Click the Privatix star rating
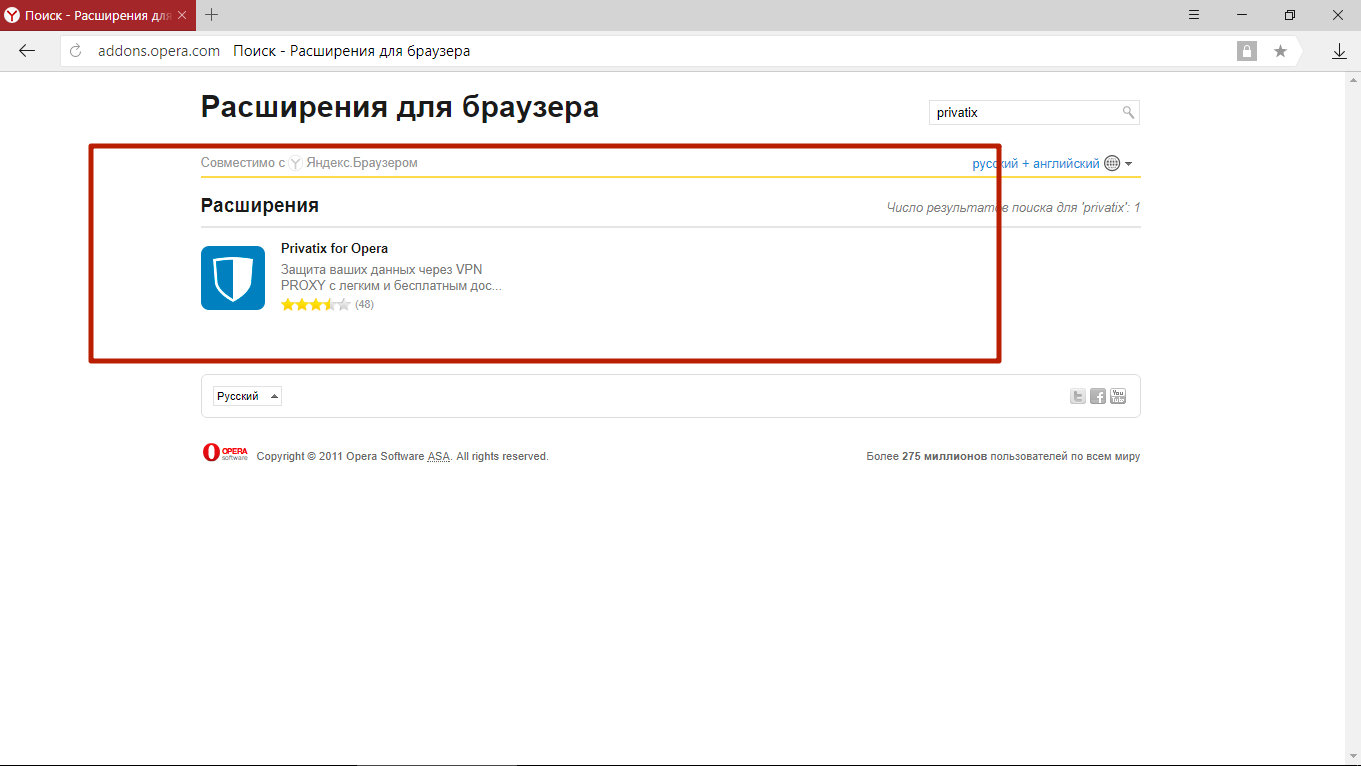The width and height of the screenshot is (1361, 766). (316, 304)
